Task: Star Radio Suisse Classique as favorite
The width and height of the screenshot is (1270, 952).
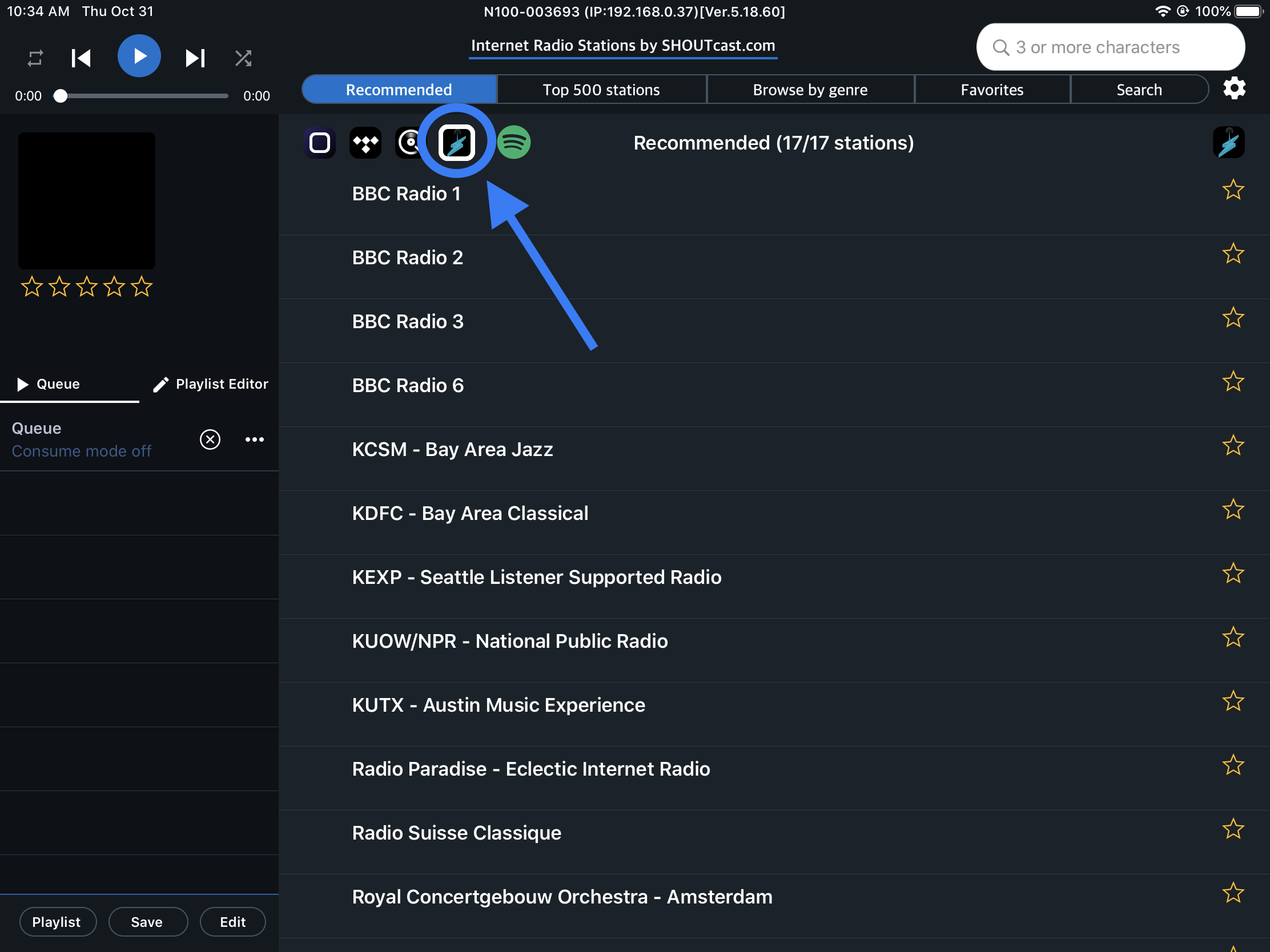Action: click(x=1233, y=829)
